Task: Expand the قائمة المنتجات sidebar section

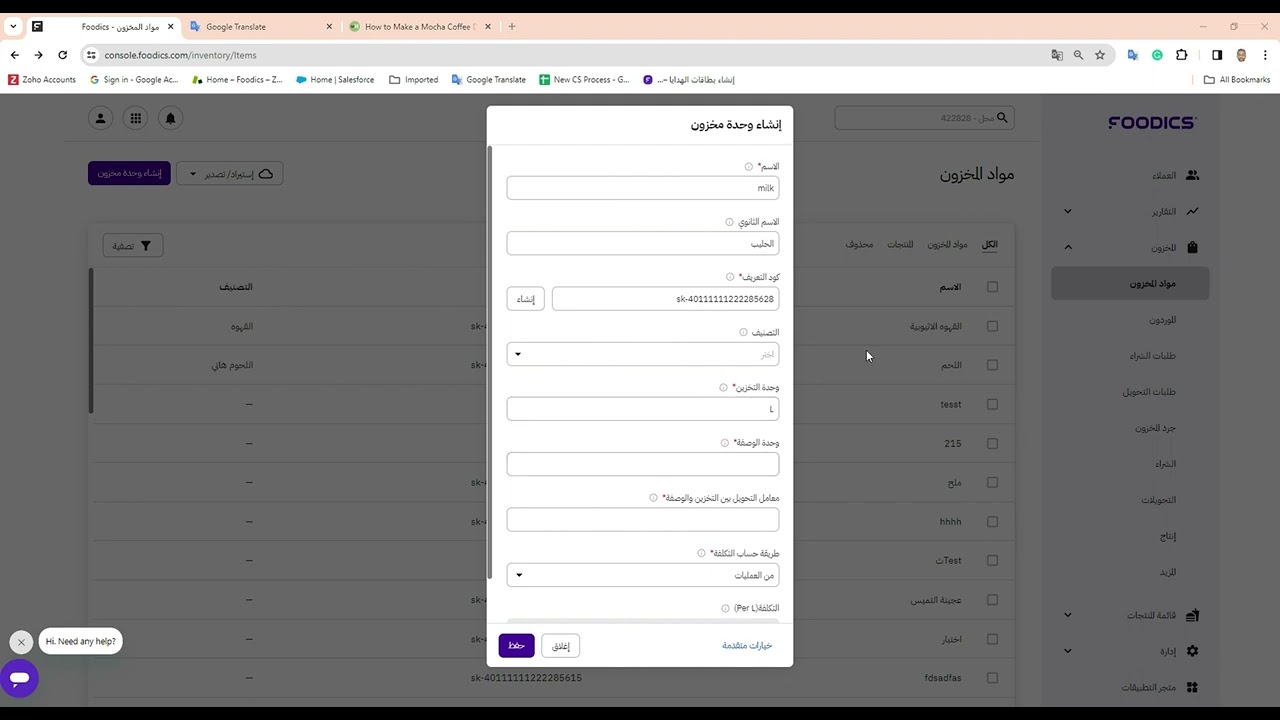Action: click(x=1067, y=615)
